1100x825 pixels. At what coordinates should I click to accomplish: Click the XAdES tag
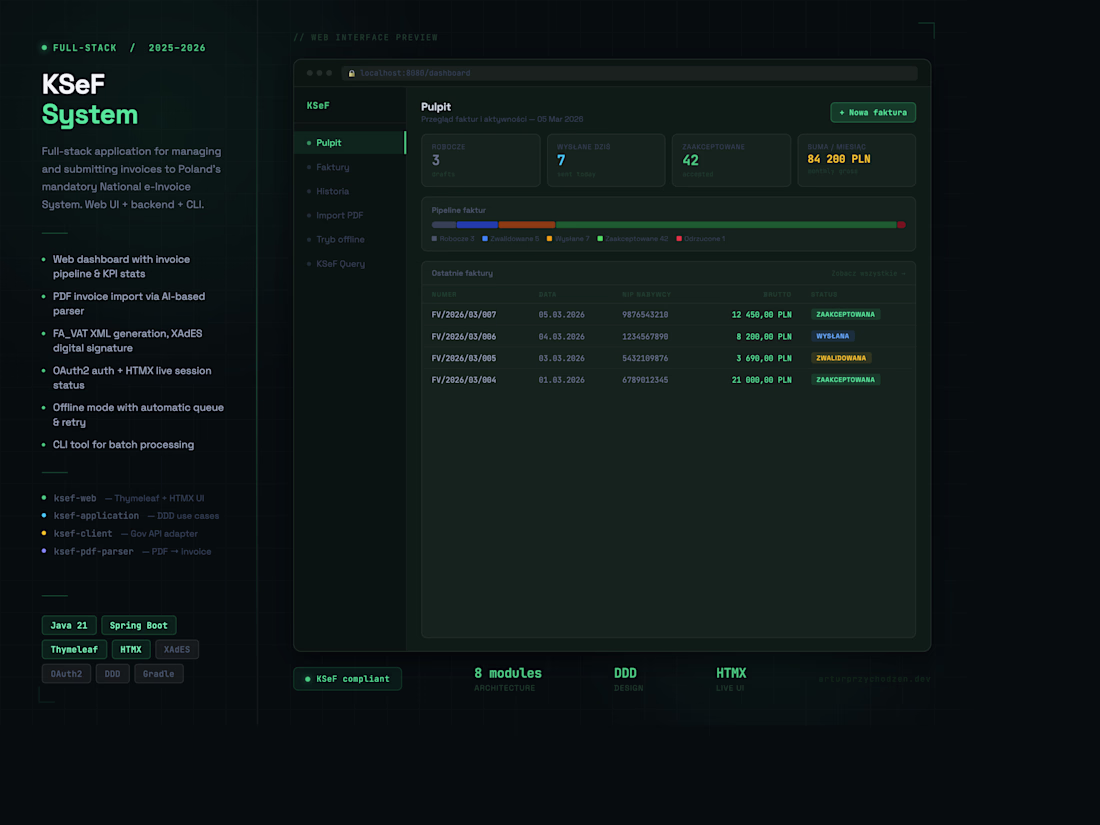(177, 650)
